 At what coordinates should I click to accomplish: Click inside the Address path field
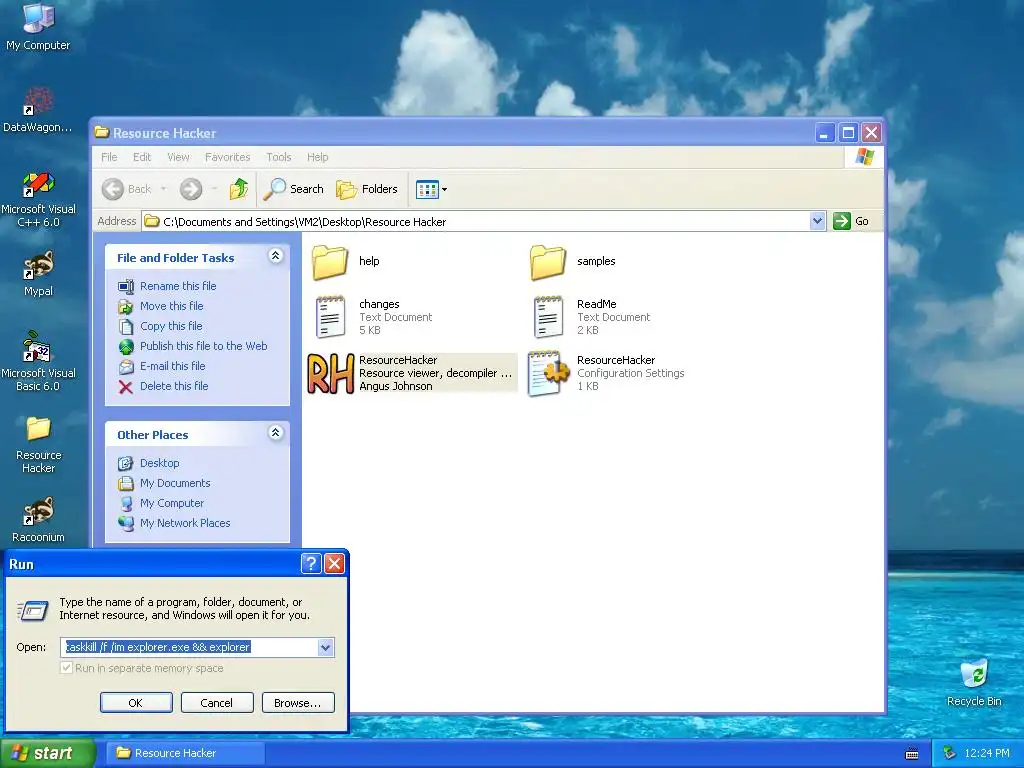point(475,221)
